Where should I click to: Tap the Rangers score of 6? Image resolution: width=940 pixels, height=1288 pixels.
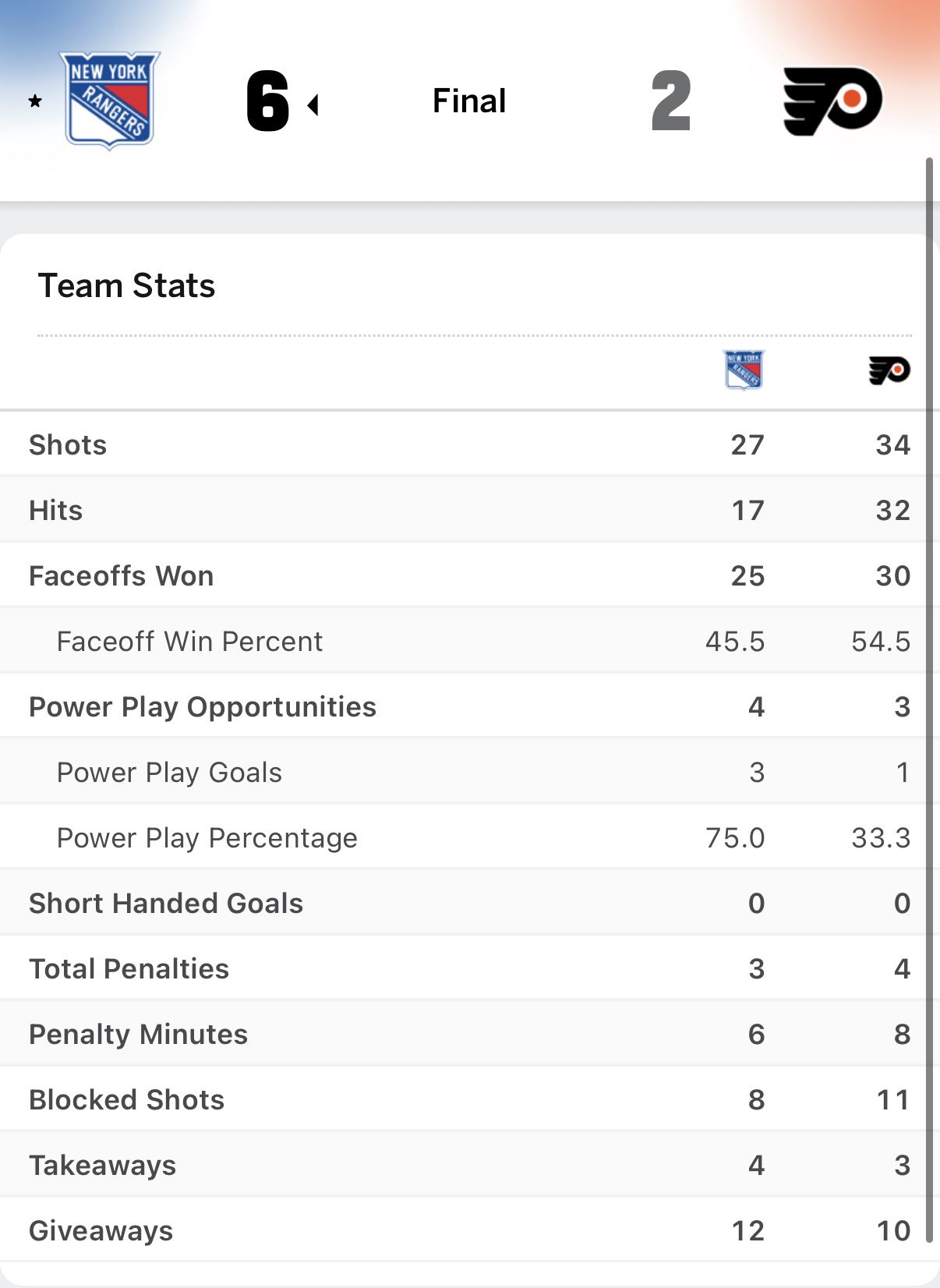click(267, 101)
